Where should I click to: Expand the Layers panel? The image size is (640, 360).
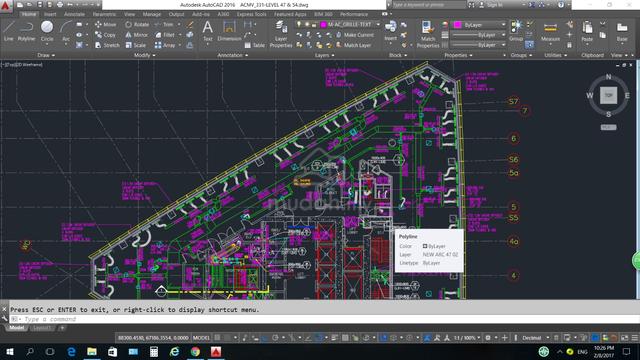point(324,55)
